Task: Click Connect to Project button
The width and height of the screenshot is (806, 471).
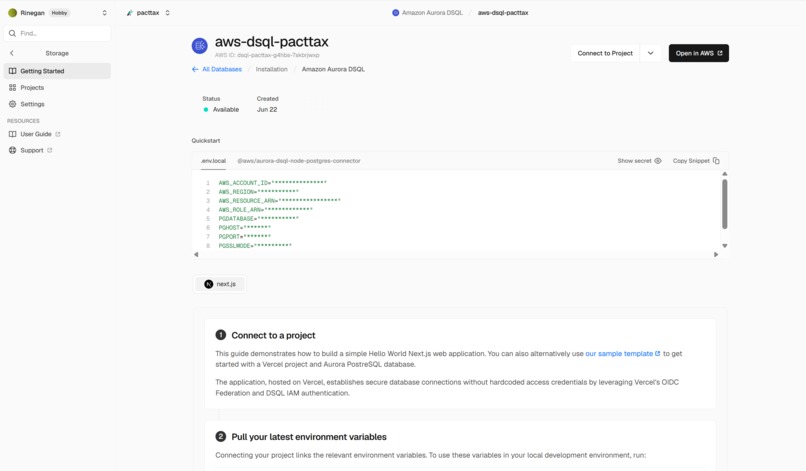Action: (x=604, y=53)
